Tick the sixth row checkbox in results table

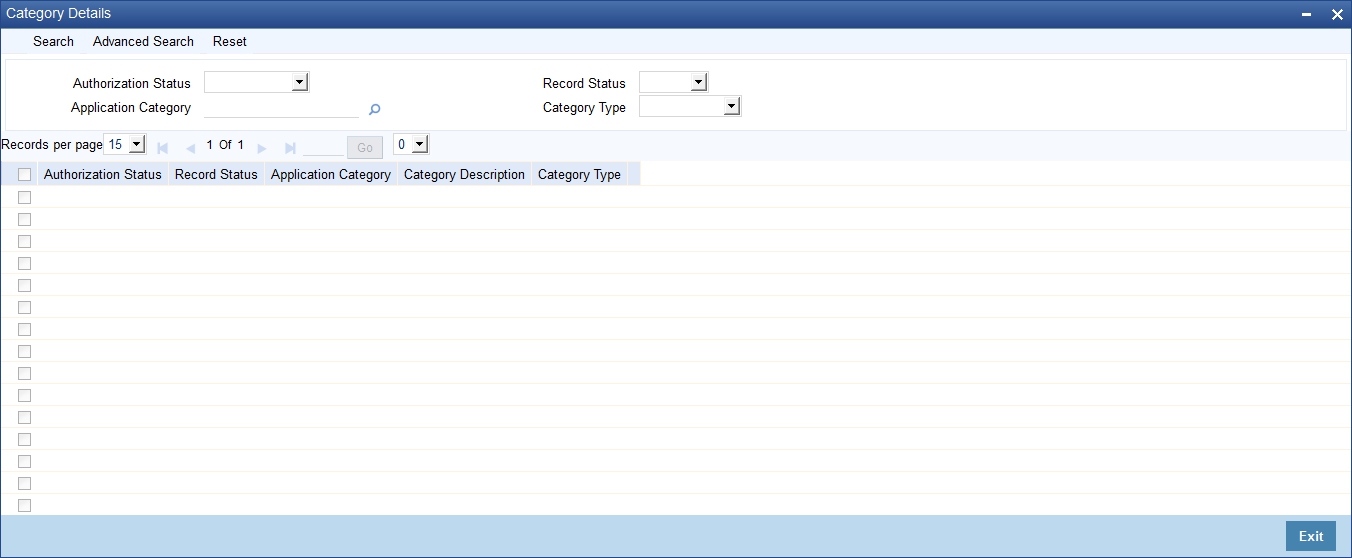[25, 307]
